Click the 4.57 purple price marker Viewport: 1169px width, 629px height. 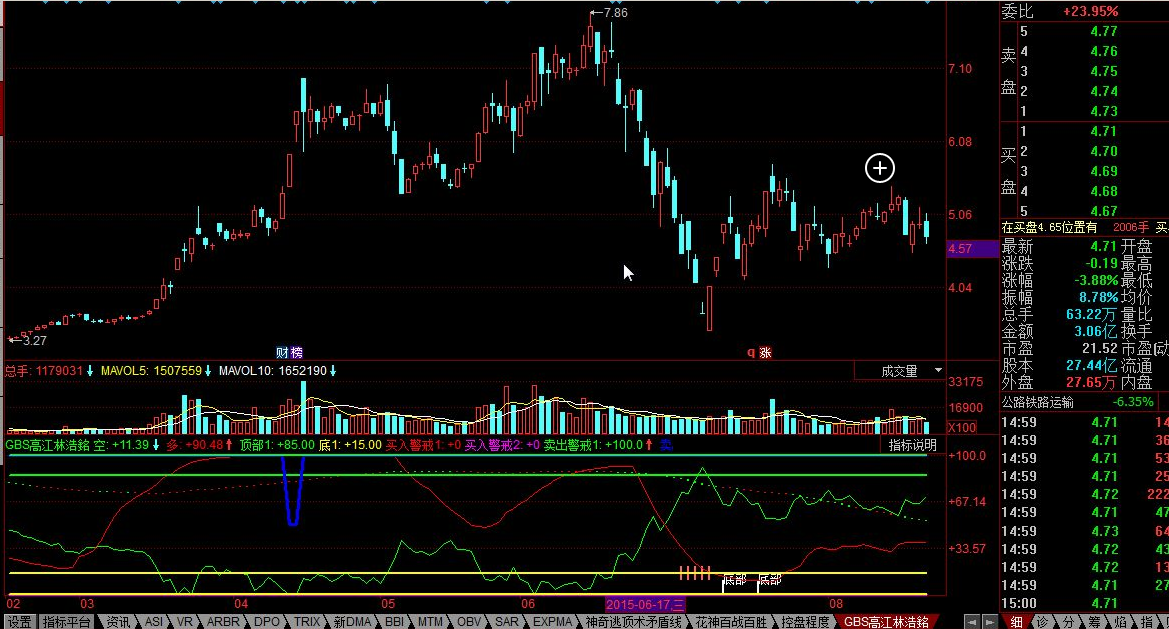pyautogui.click(x=972, y=249)
